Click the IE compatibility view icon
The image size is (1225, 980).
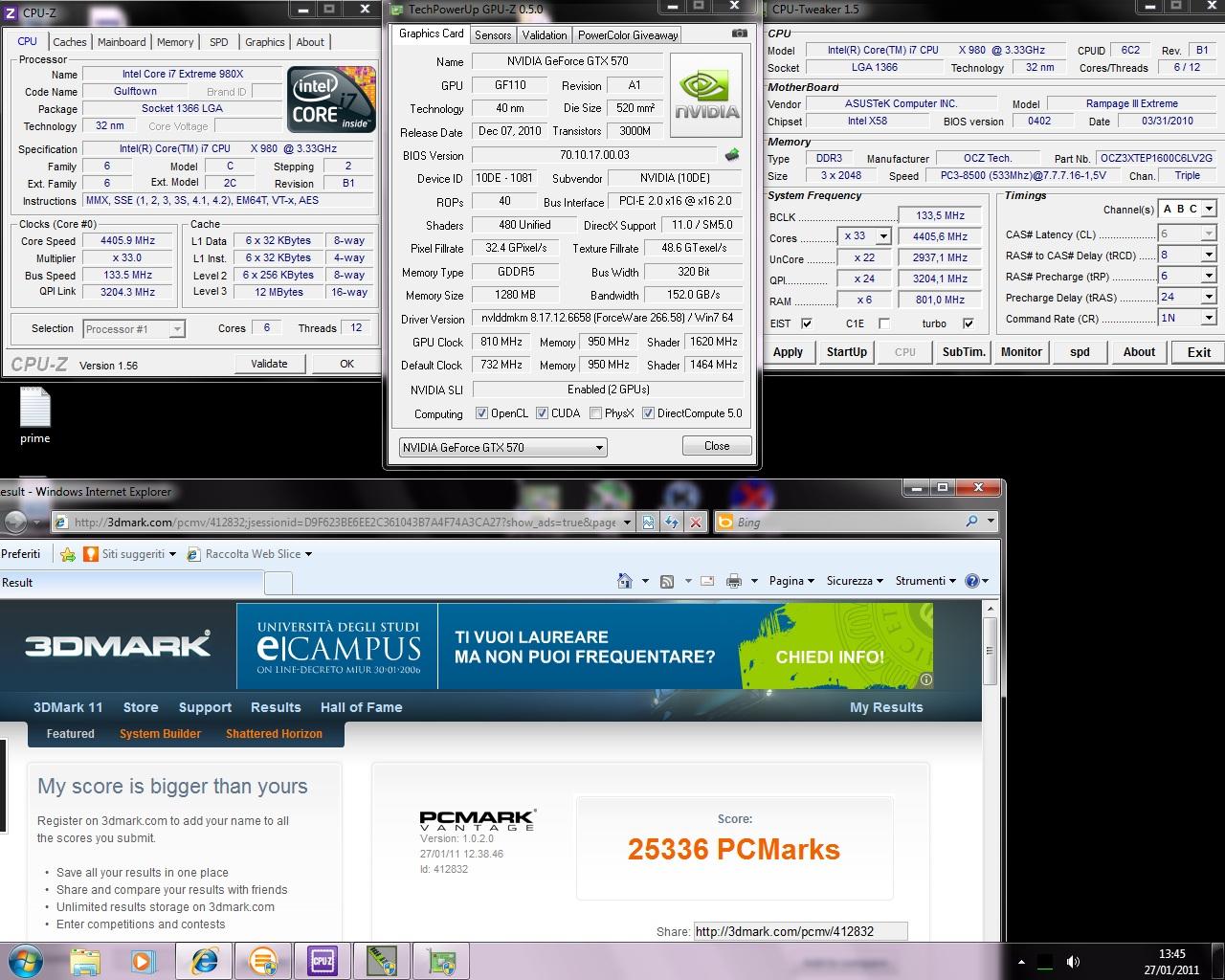pyautogui.click(x=649, y=522)
